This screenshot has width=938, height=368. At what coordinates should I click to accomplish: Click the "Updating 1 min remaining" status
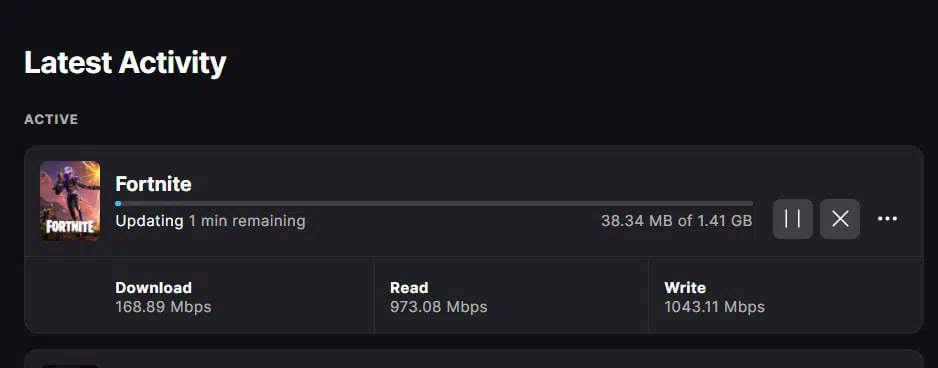(x=210, y=221)
